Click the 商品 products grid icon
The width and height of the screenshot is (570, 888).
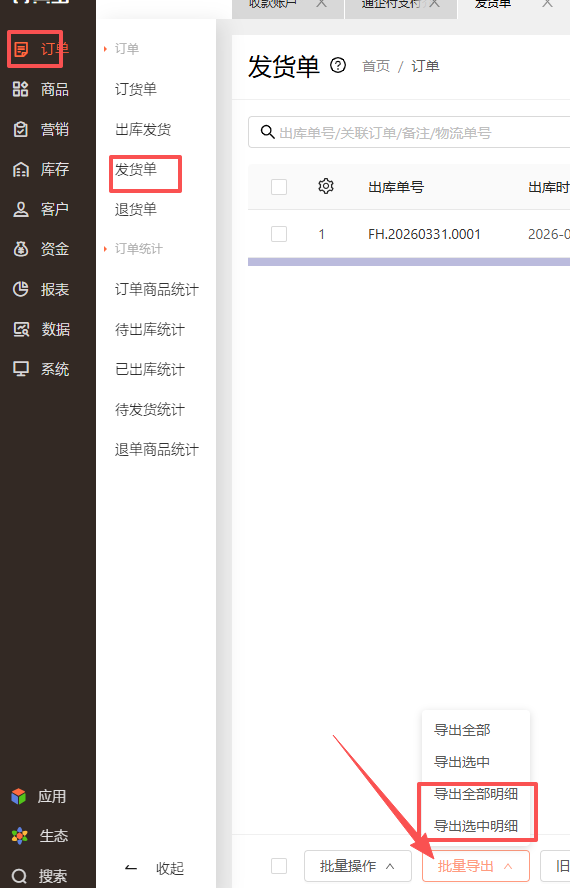(20, 89)
